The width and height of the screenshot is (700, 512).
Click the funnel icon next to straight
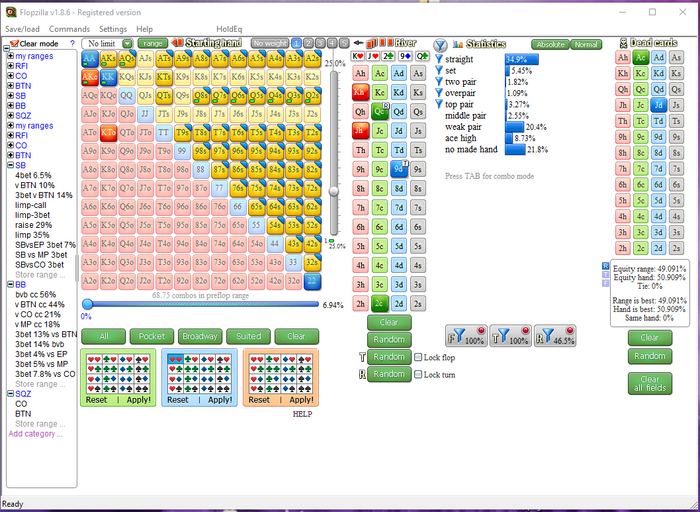[x=439, y=59]
